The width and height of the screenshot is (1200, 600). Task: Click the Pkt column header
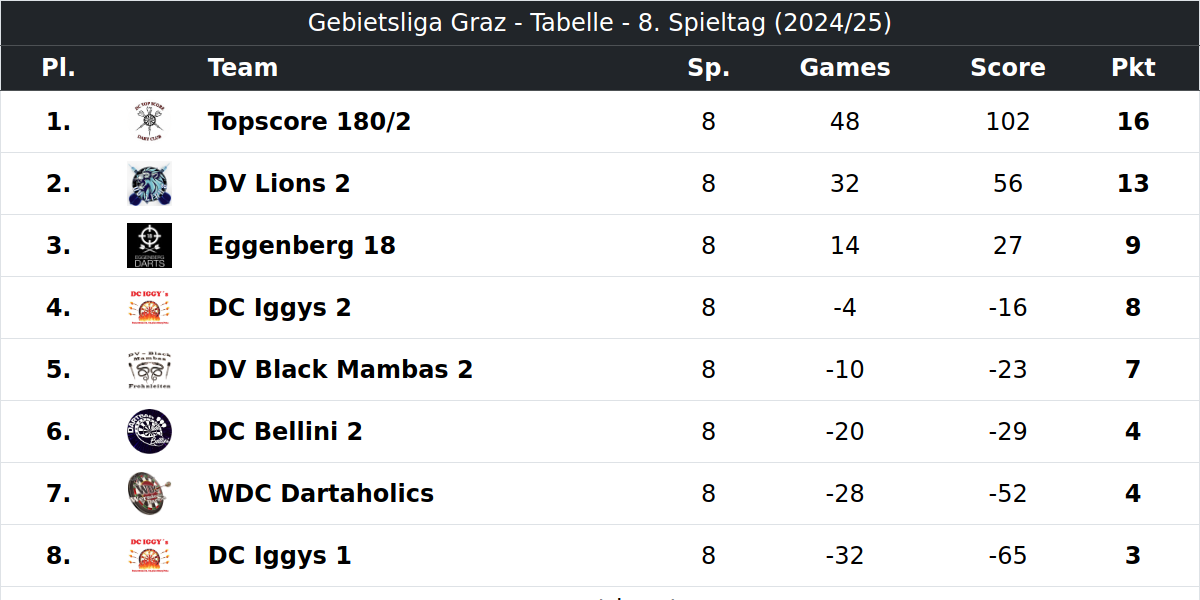(x=1133, y=68)
